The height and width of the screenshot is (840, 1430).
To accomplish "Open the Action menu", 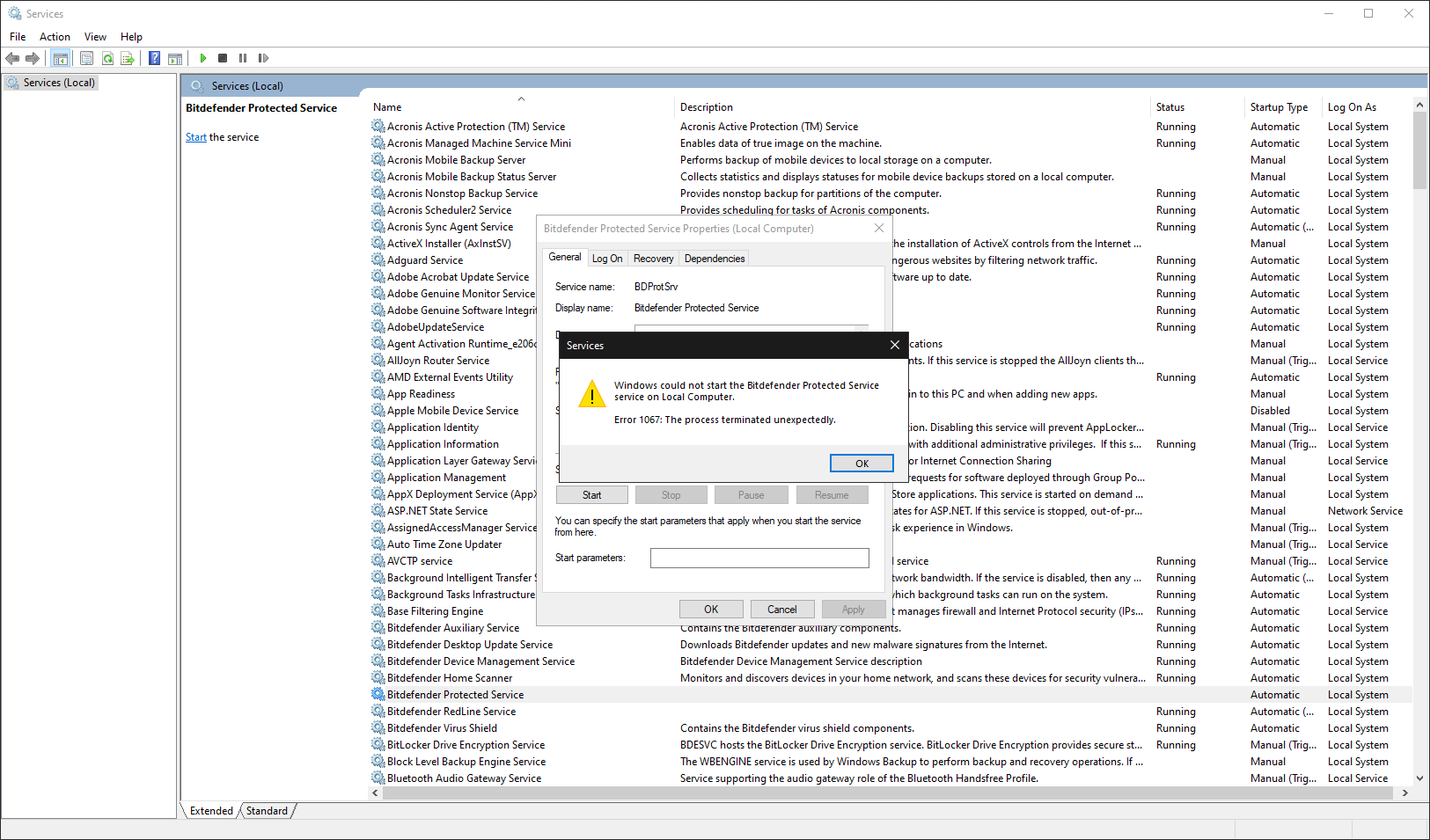I will coord(55,37).
